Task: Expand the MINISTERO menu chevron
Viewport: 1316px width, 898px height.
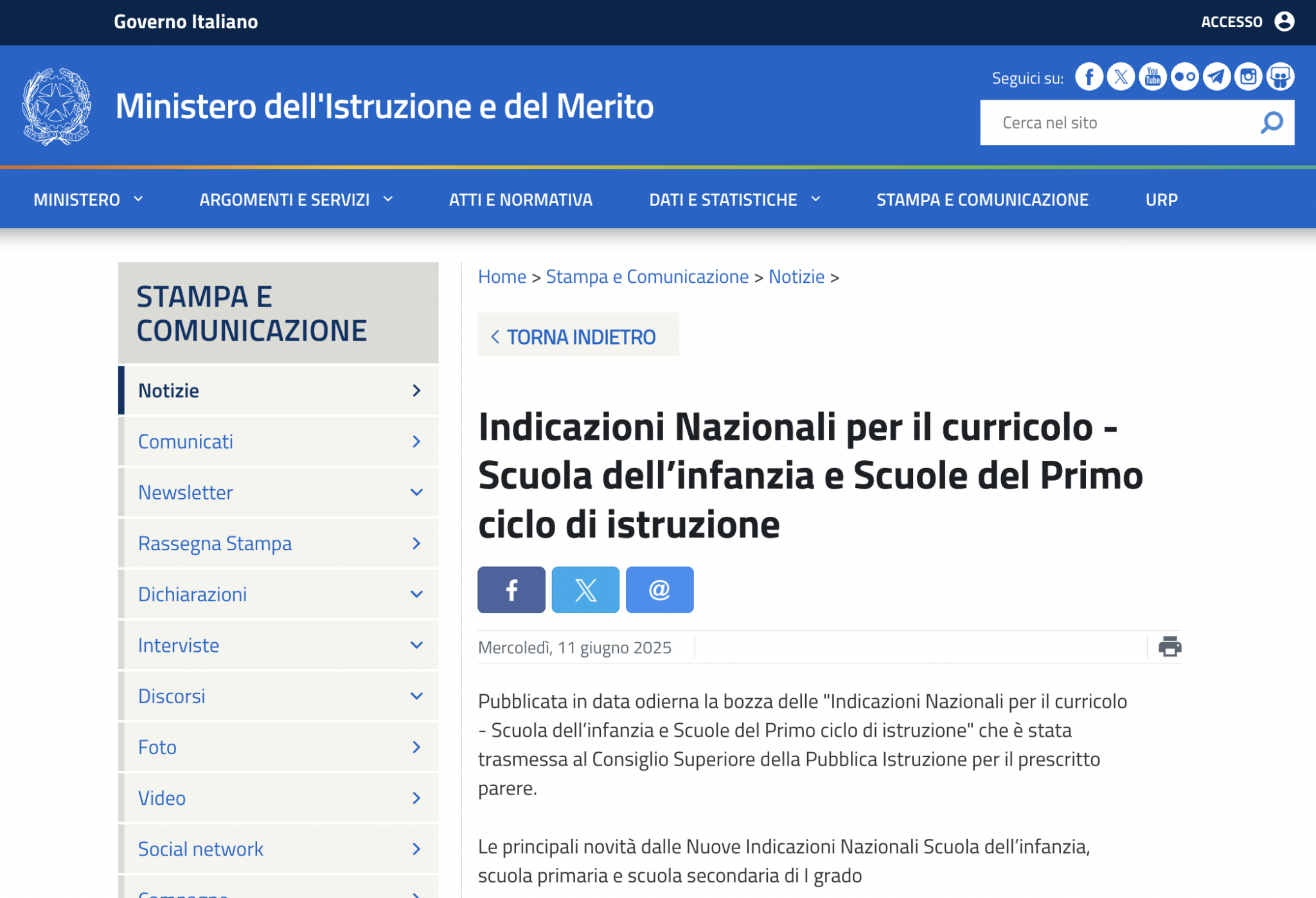Action: tap(138, 199)
